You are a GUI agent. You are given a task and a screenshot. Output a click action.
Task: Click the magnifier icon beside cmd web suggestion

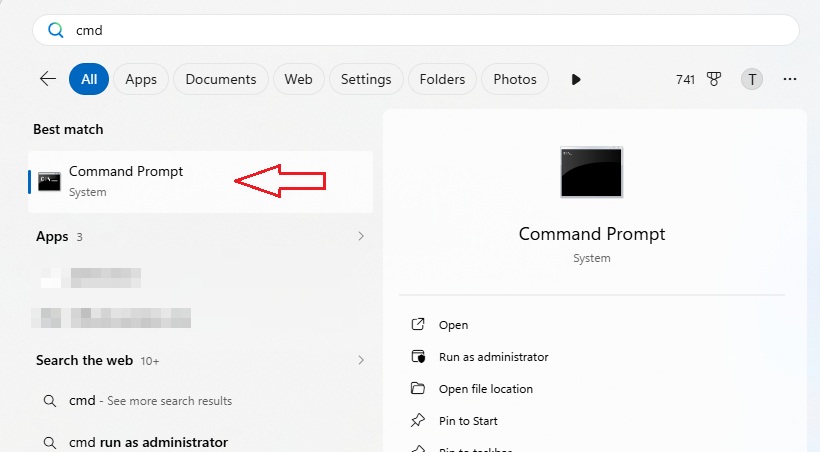[50, 401]
